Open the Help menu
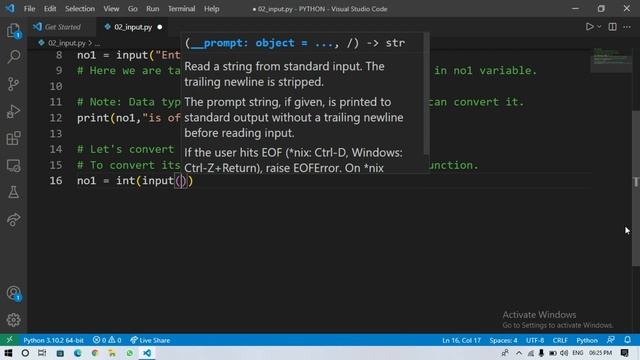640x360 pixels. tap(211, 9)
